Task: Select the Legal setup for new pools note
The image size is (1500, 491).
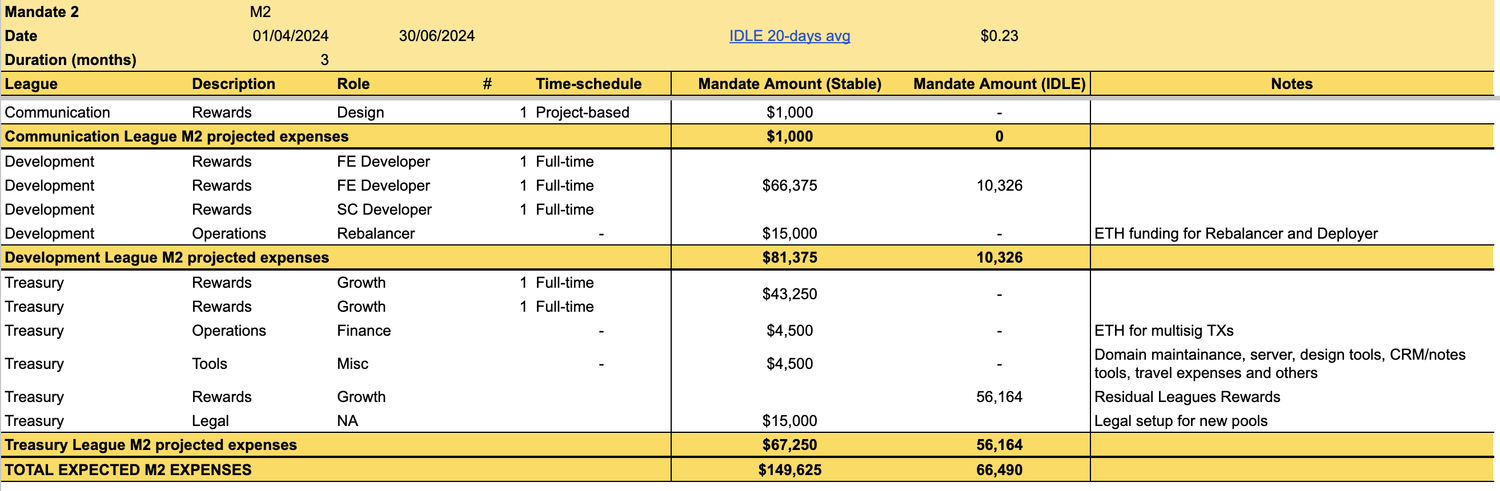Action: (1181, 421)
